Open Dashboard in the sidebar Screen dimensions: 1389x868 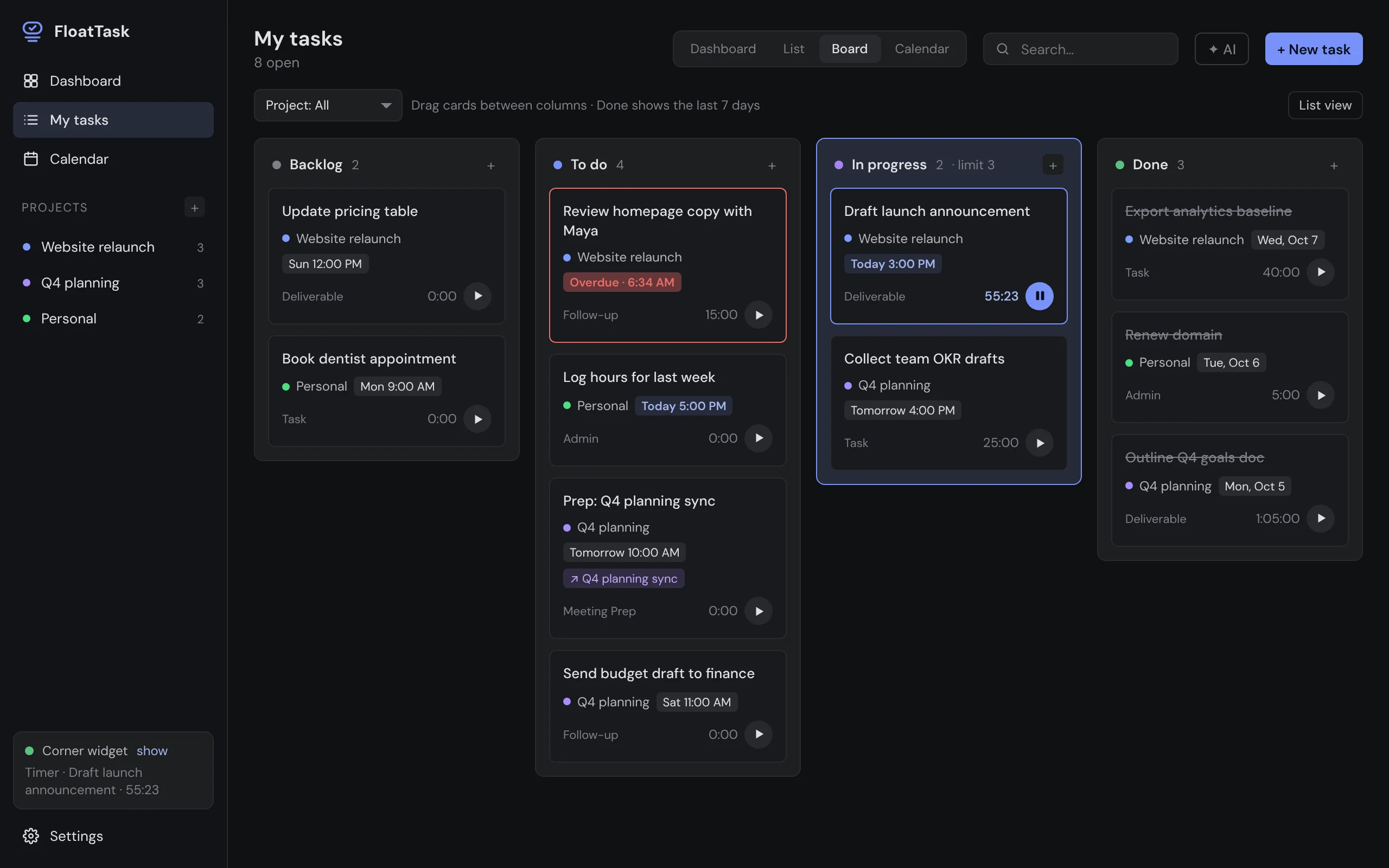pyautogui.click(x=113, y=81)
